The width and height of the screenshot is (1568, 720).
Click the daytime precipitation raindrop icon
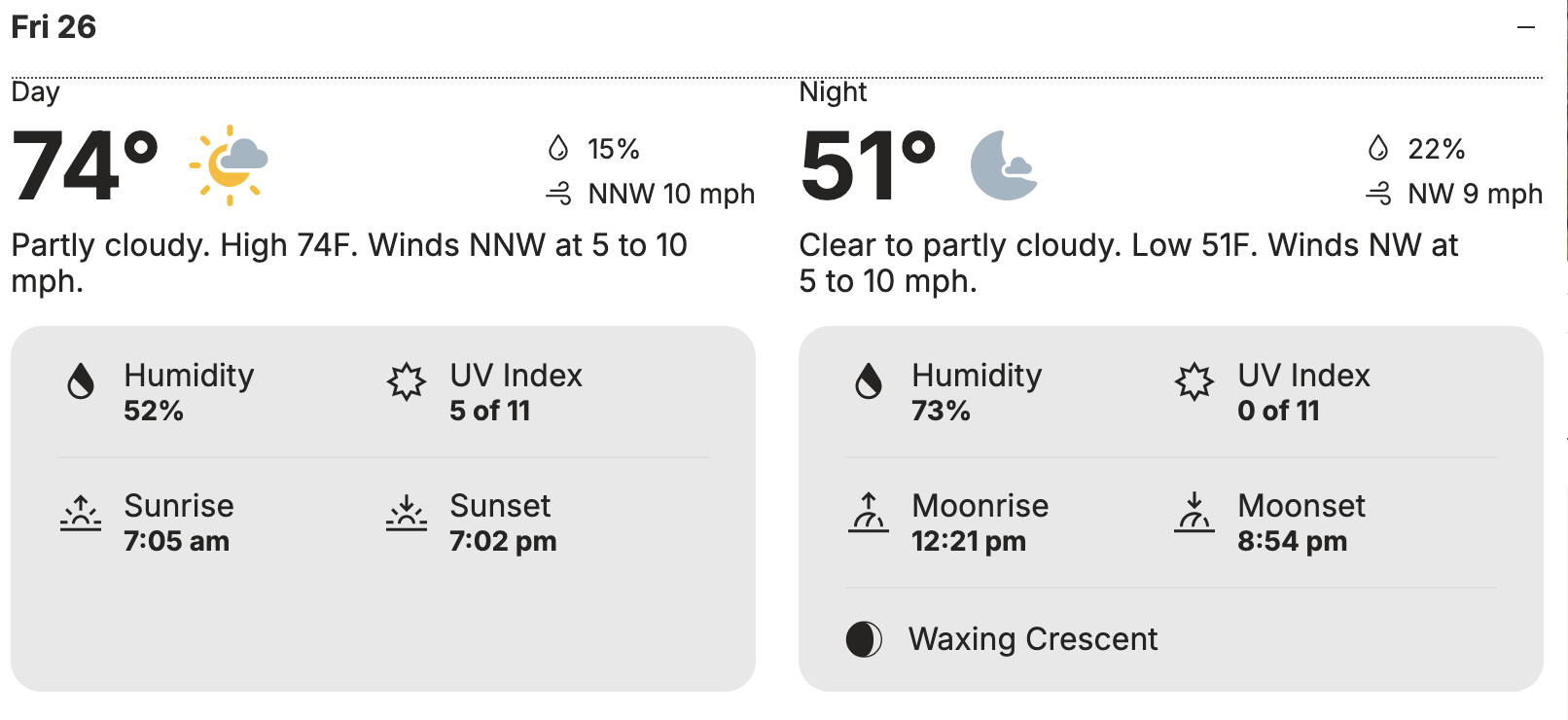coord(558,149)
